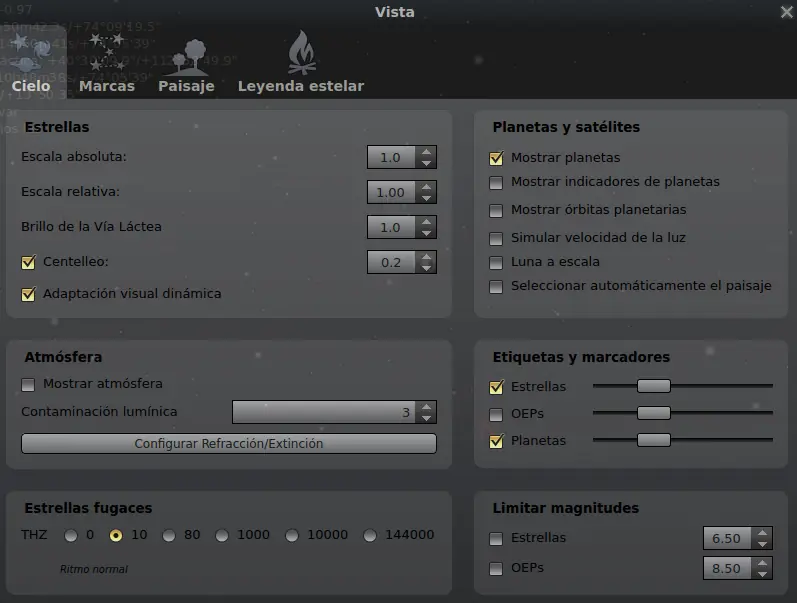797x603 pixels.
Task: Close the Vista dialog
Action: click(786, 12)
